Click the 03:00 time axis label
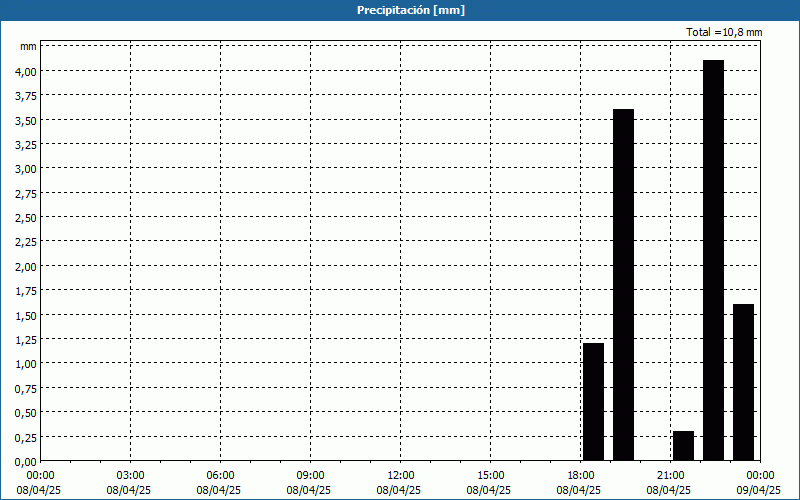Screen dimensions: 800x500 pyautogui.click(x=130, y=475)
